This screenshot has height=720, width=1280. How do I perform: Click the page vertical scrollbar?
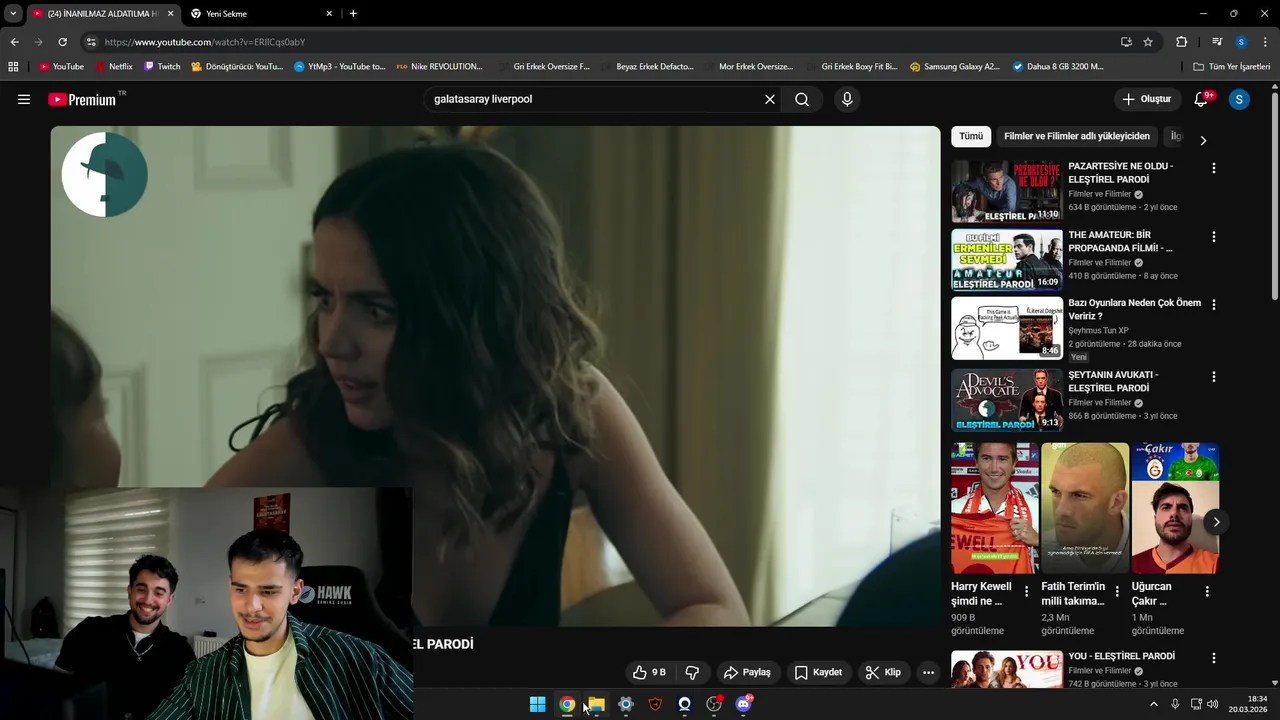point(1275,195)
